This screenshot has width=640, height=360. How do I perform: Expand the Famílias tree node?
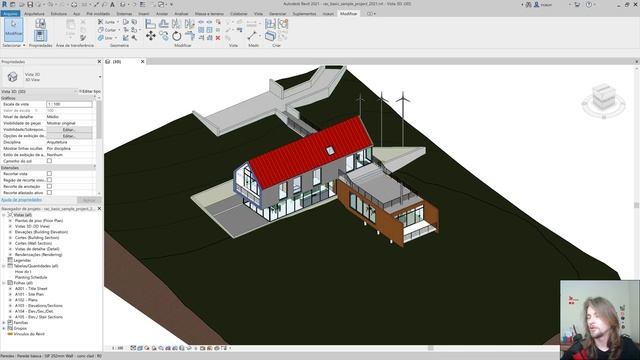coord(4,322)
